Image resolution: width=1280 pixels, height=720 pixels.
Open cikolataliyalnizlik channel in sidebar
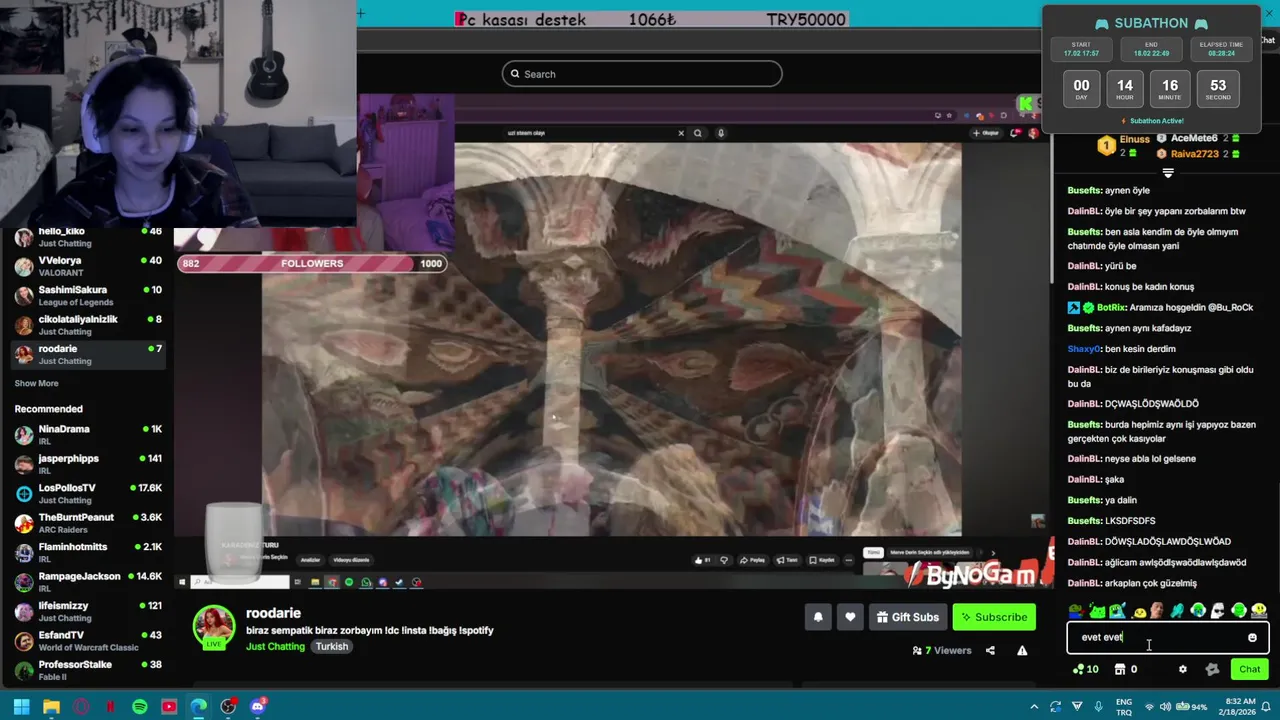(88, 325)
